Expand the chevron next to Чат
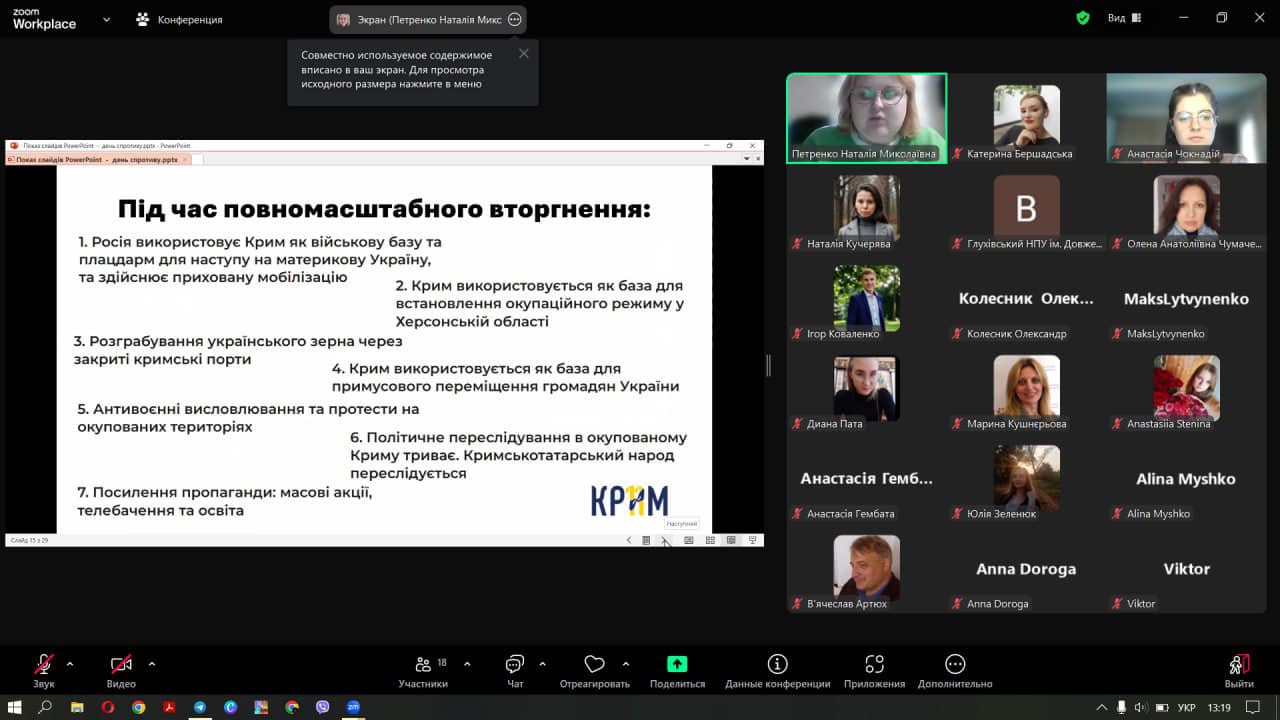1280x720 pixels. pos(542,663)
